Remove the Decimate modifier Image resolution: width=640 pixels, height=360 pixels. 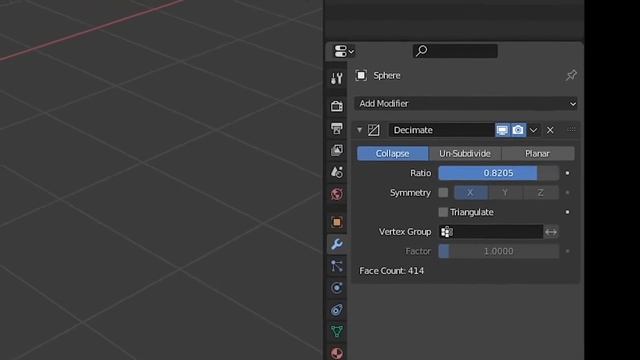(x=550, y=130)
